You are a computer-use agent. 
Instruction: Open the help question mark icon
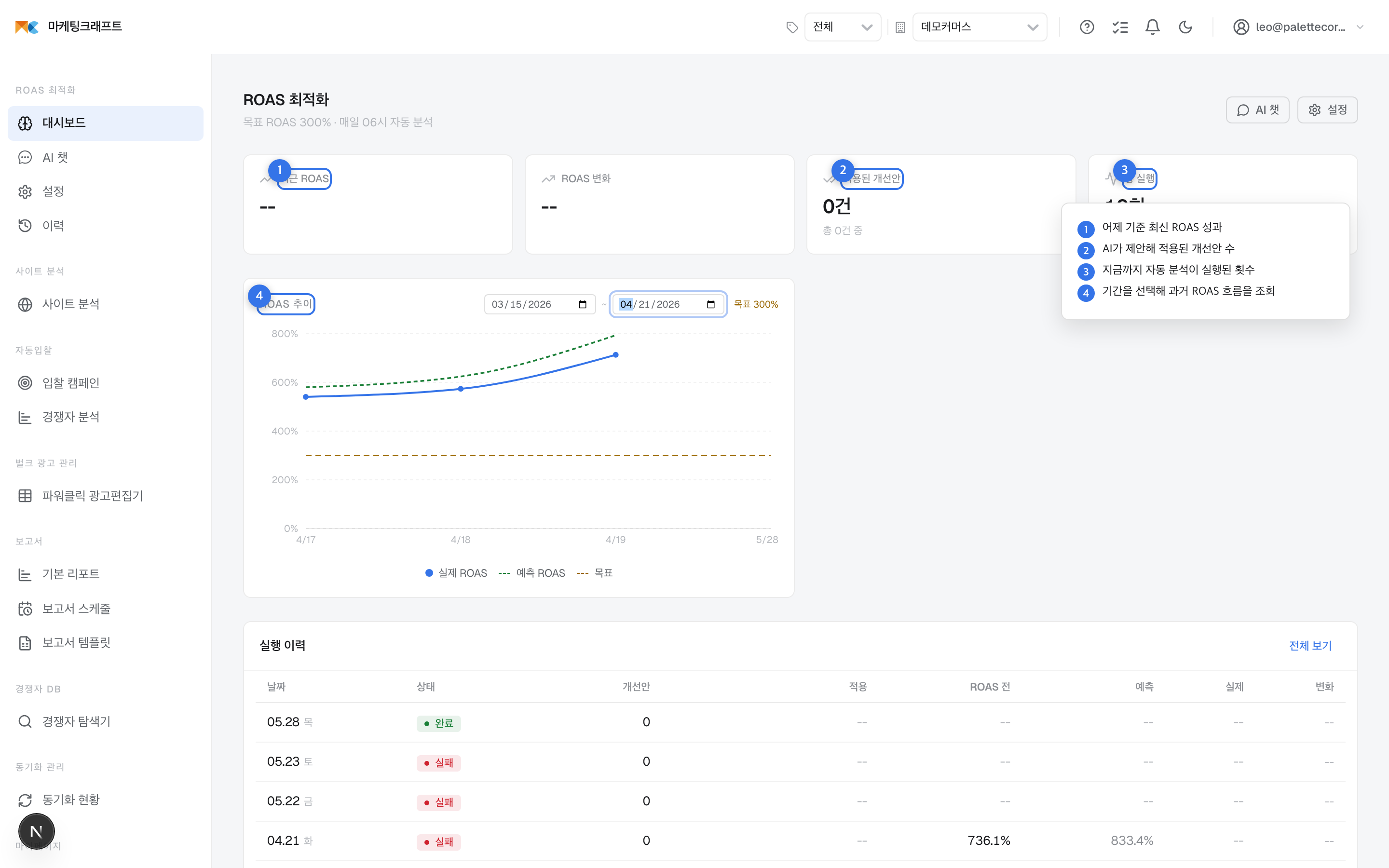coord(1087,27)
